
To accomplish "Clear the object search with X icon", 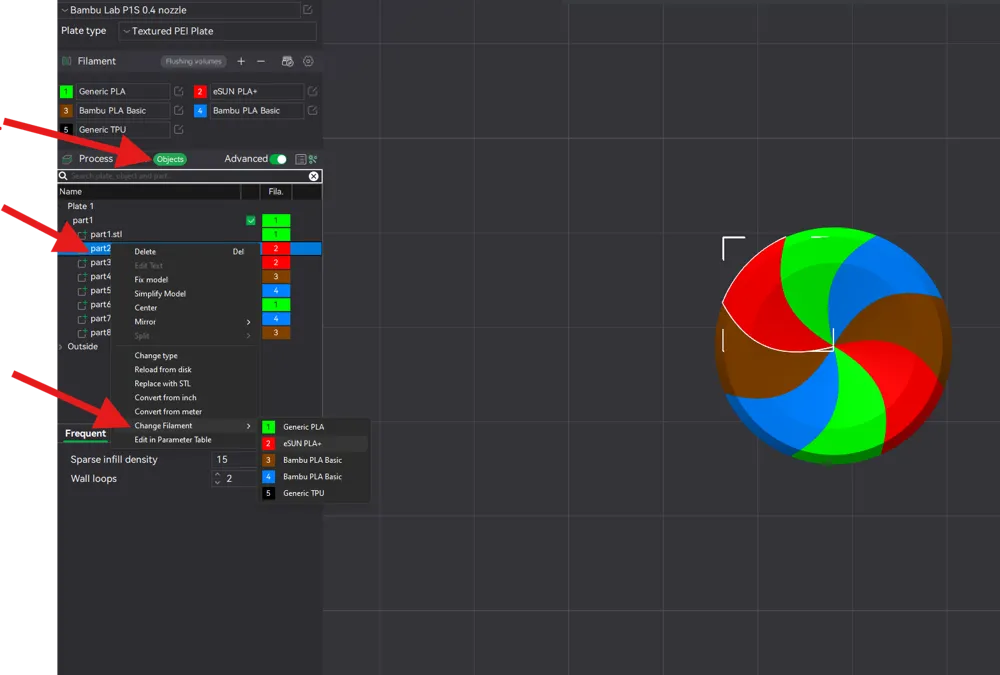I will pyautogui.click(x=313, y=176).
